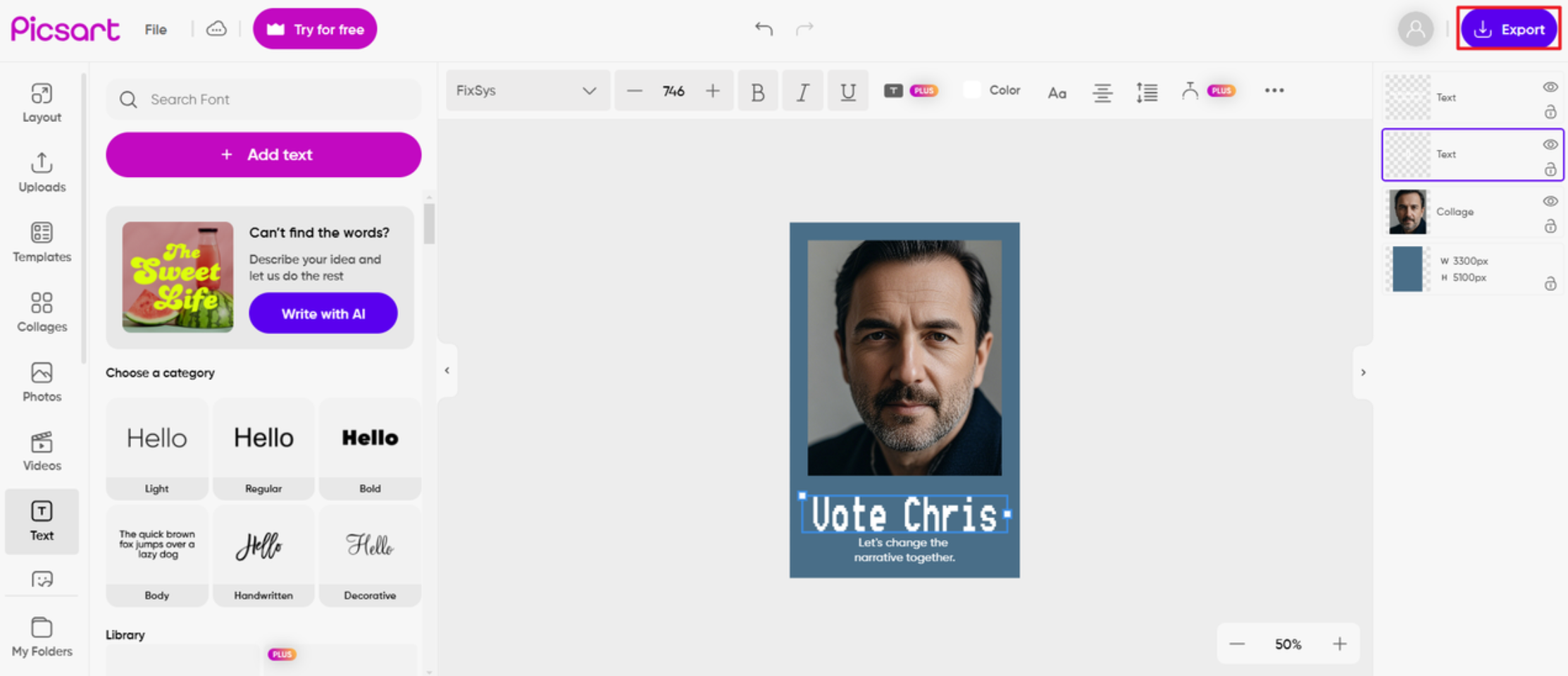Open the Uploads panel

click(x=42, y=172)
